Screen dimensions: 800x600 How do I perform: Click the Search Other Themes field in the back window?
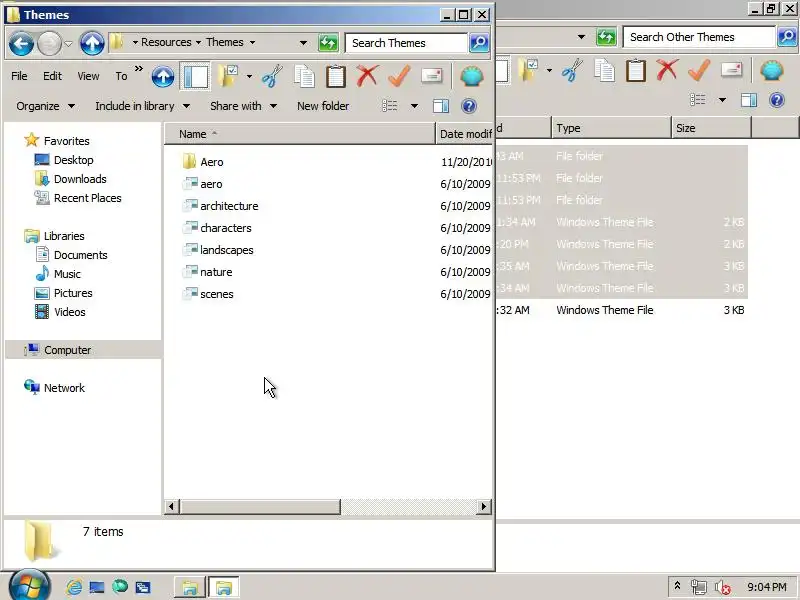coord(699,37)
